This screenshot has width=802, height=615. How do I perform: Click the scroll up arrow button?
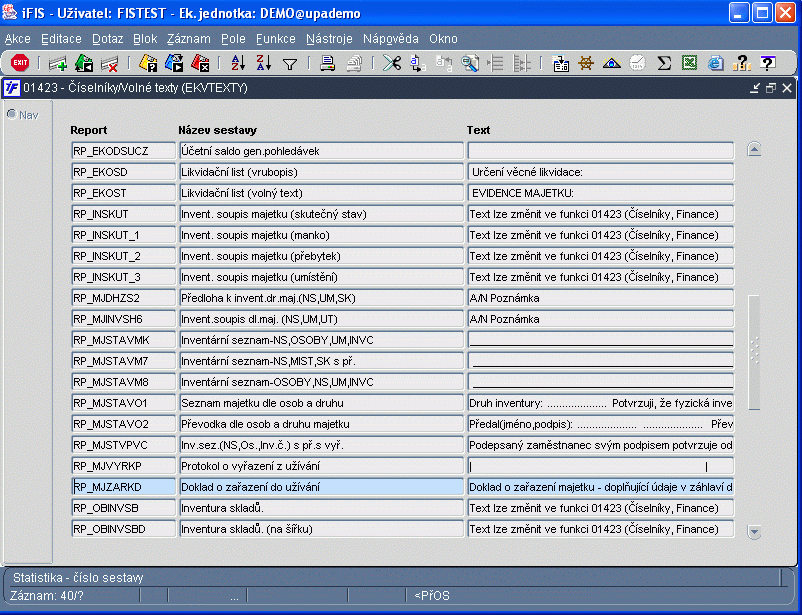(x=754, y=149)
